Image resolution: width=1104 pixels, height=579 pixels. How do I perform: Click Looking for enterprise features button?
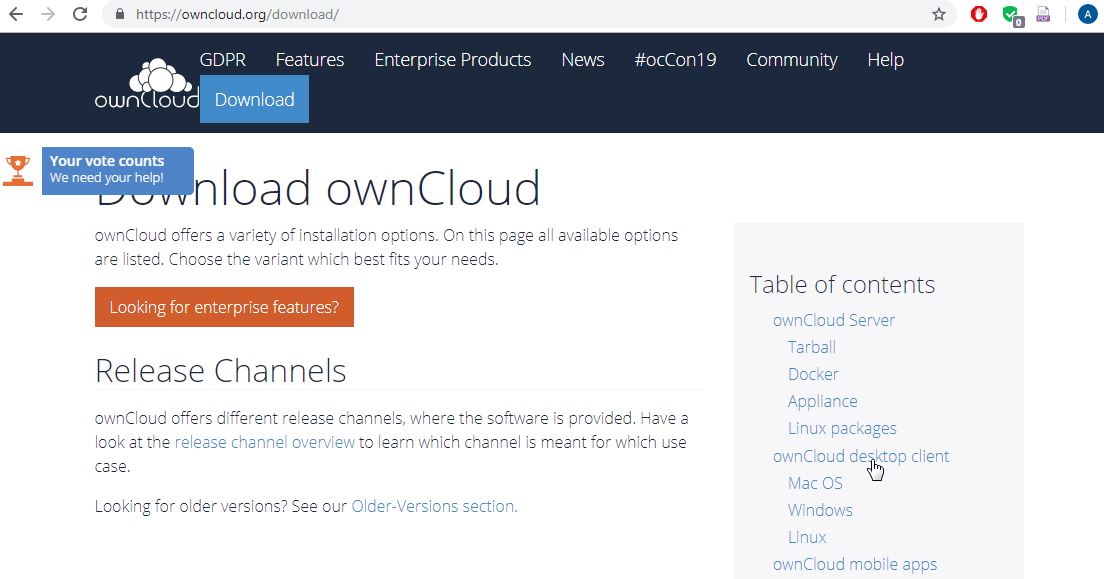point(224,307)
